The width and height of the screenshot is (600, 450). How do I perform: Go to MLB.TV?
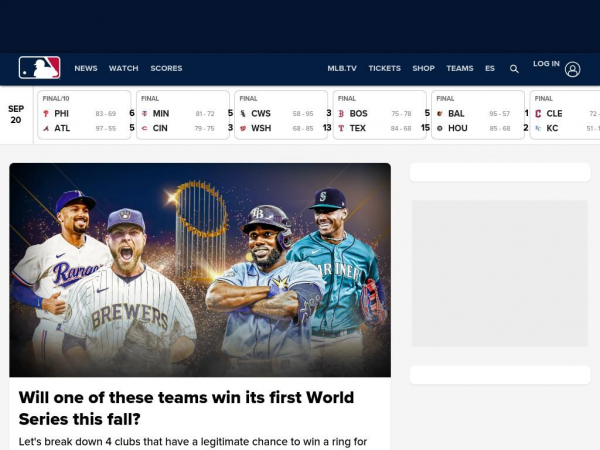(342, 68)
